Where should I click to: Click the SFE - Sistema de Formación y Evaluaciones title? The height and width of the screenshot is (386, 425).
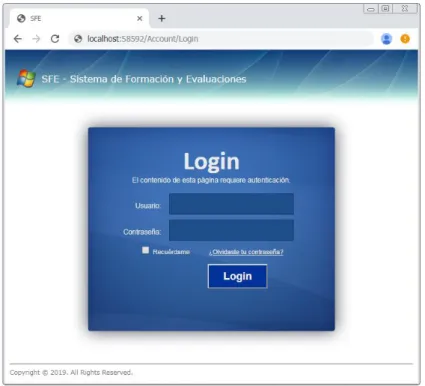tap(144, 79)
